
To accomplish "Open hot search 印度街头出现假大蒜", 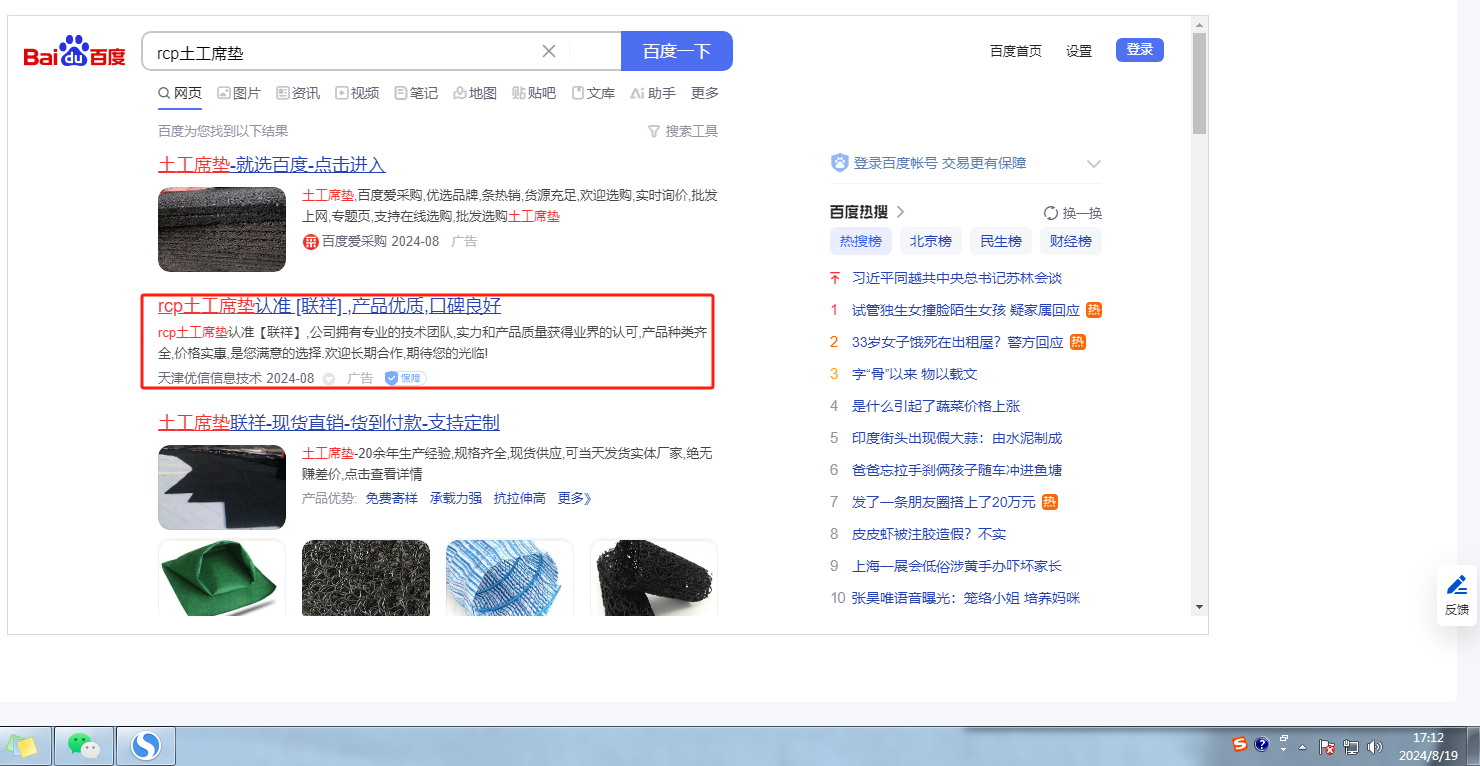I will (x=956, y=438).
